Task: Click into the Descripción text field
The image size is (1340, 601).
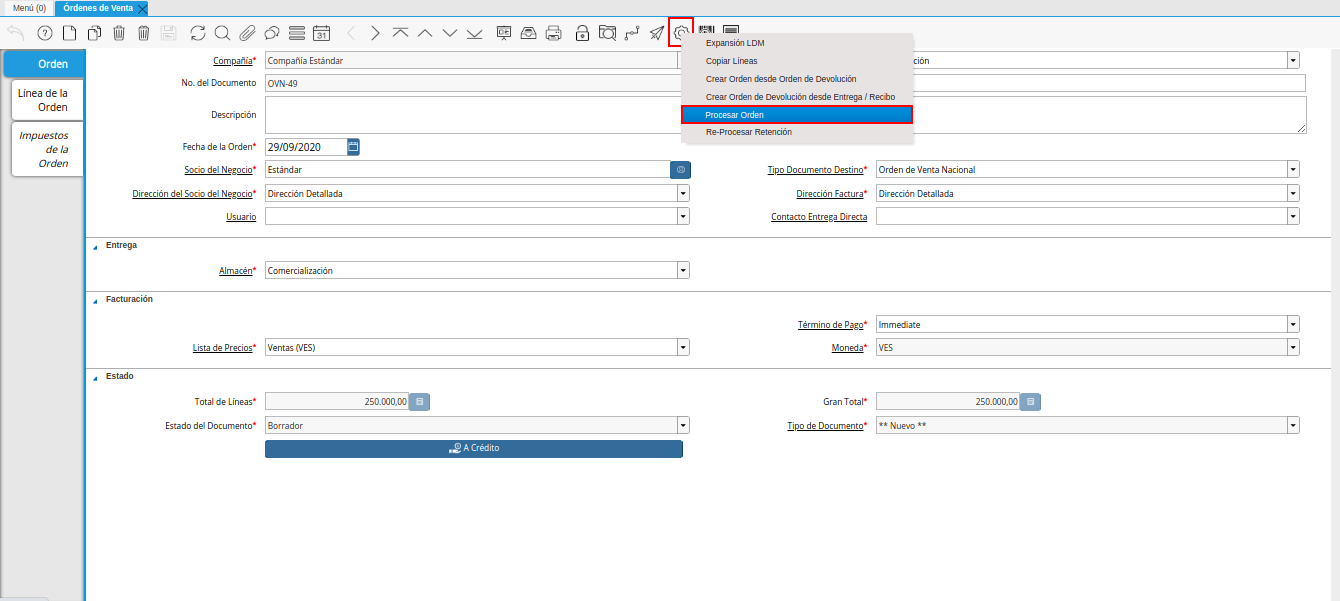Action: pos(470,115)
